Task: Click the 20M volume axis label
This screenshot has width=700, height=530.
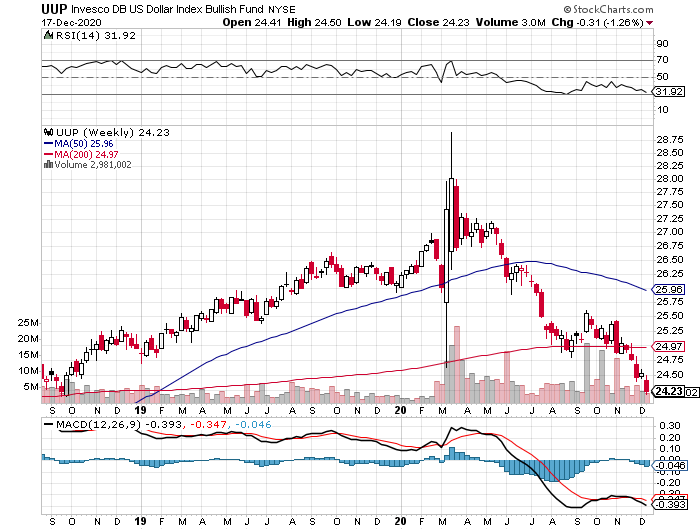Action: tap(28, 338)
